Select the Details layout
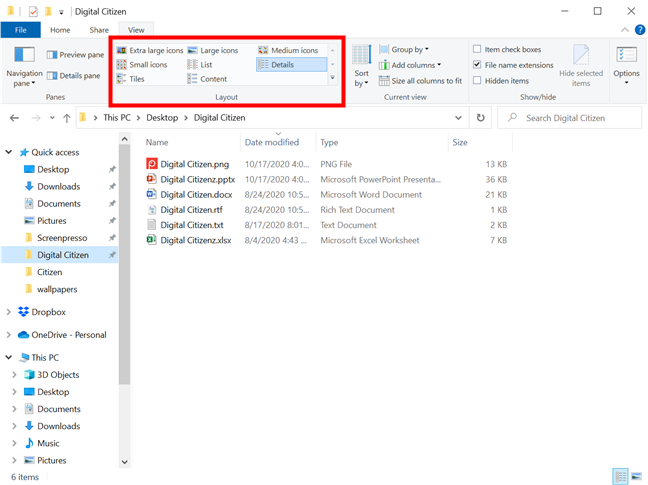This screenshot has height=485, width=648. [291, 65]
